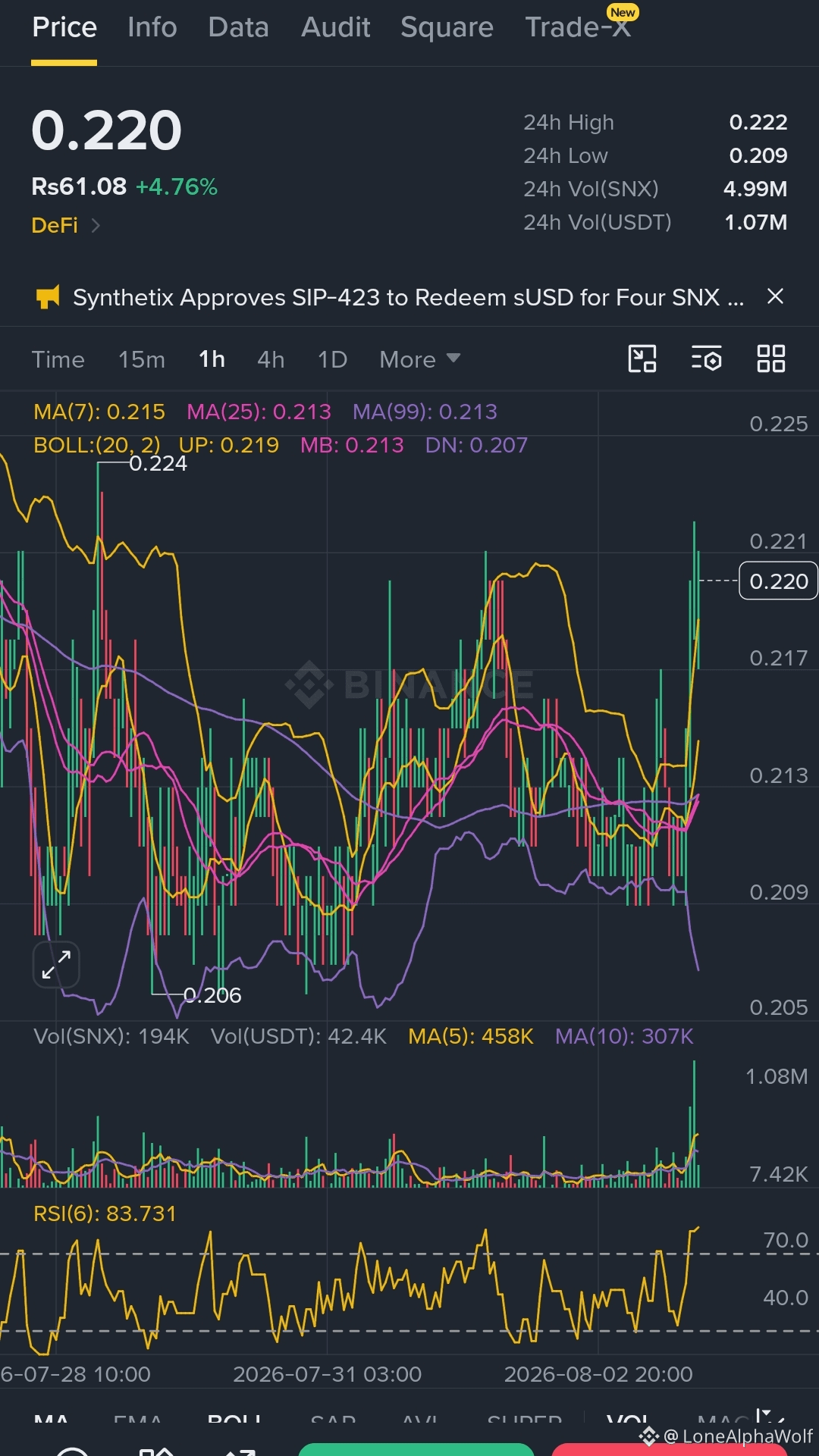
Task: Expand chart to fullscreen
Action: click(x=56, y=965)
